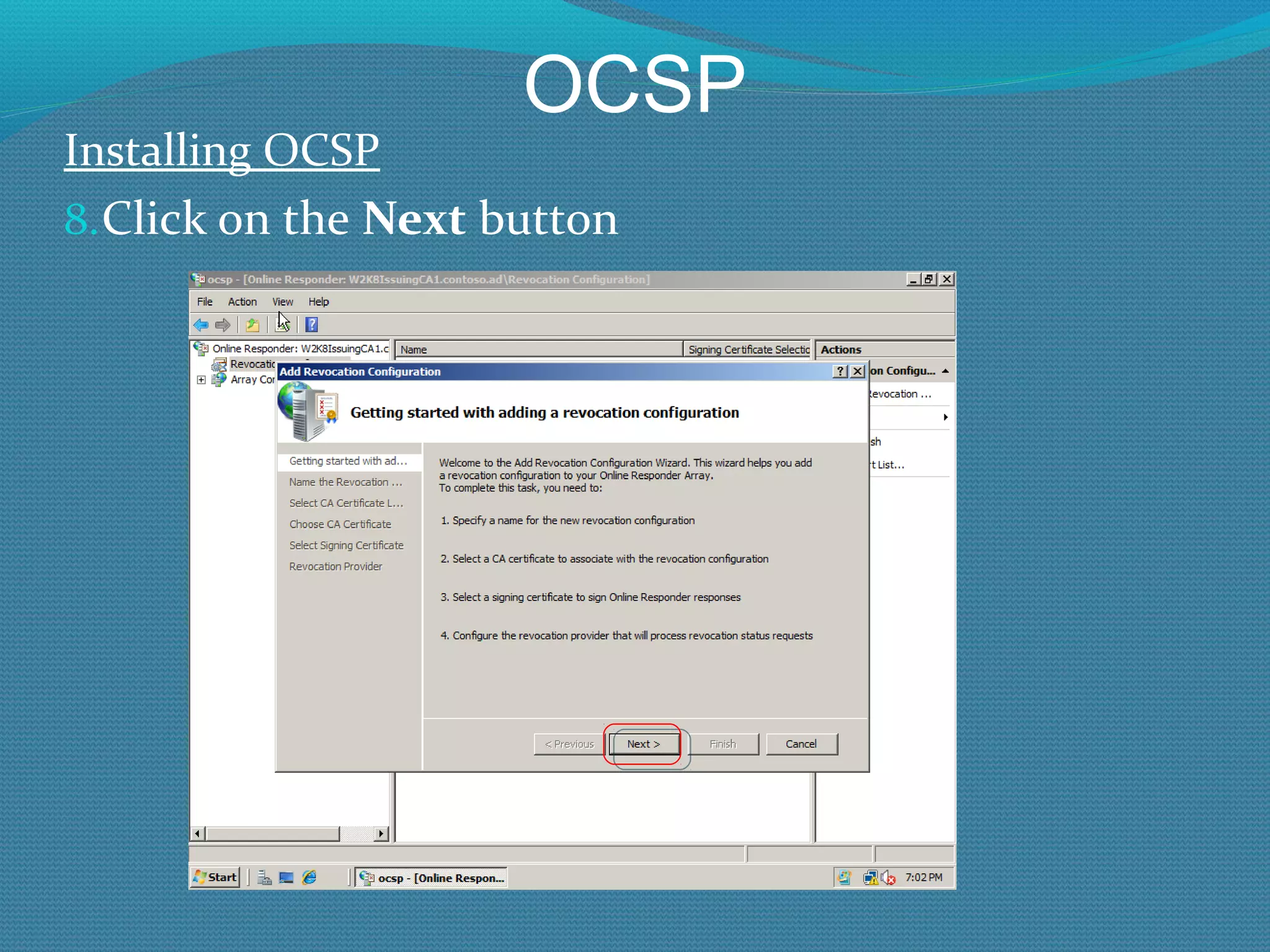Click the ocsp console title bar icon
1270x952 pixels.
click(198, 280)
